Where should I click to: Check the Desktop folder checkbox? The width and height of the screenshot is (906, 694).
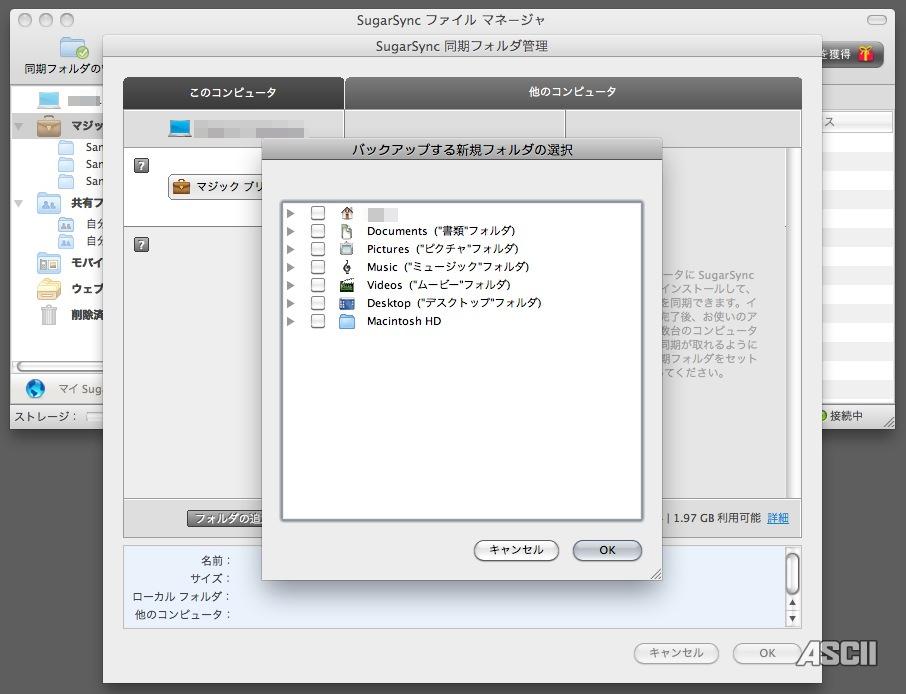coord(318,303)
